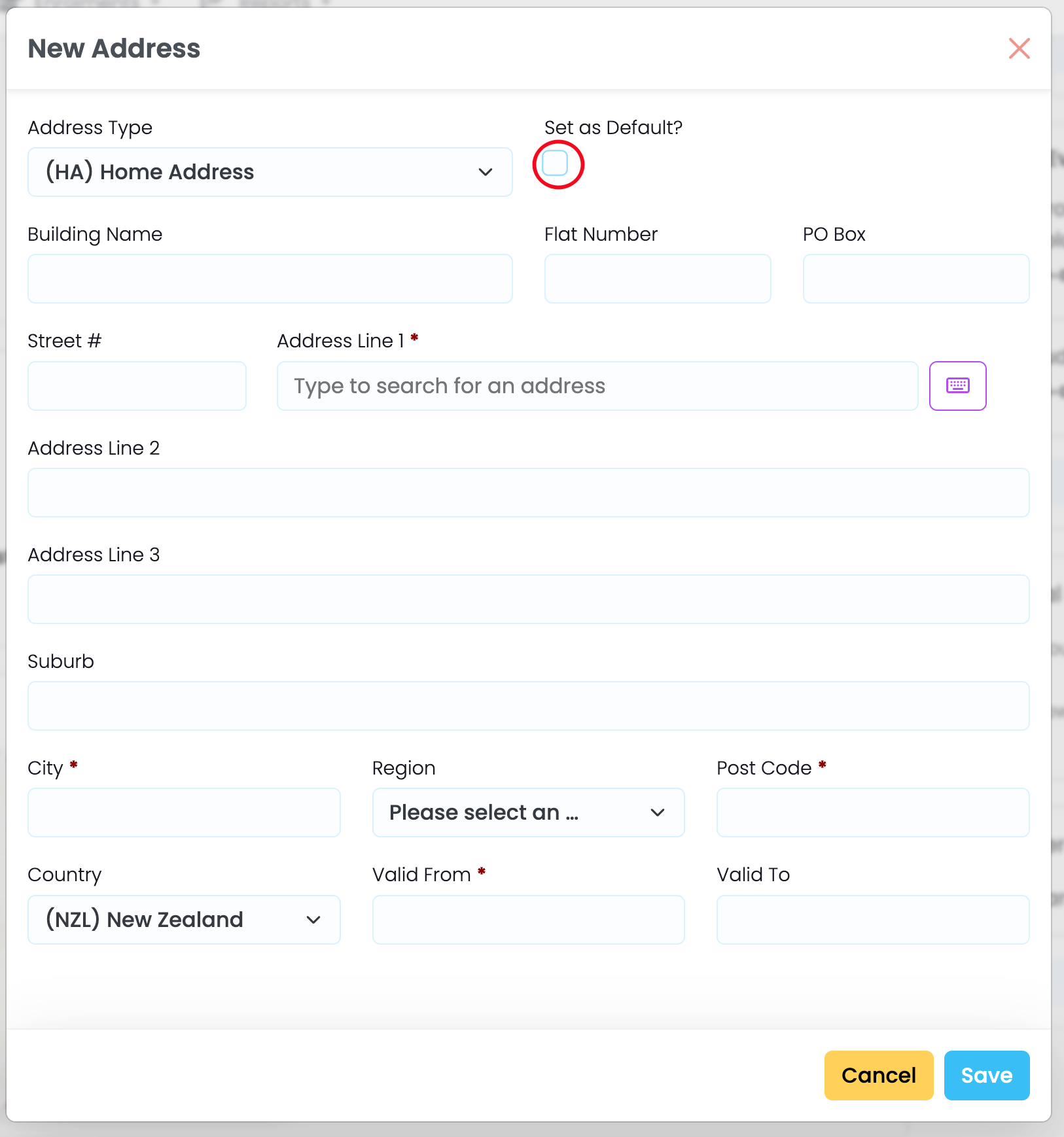This screenshot has width=1064, height=1137.
Task: Click the Street # text box
Action: tap(137, 386)
